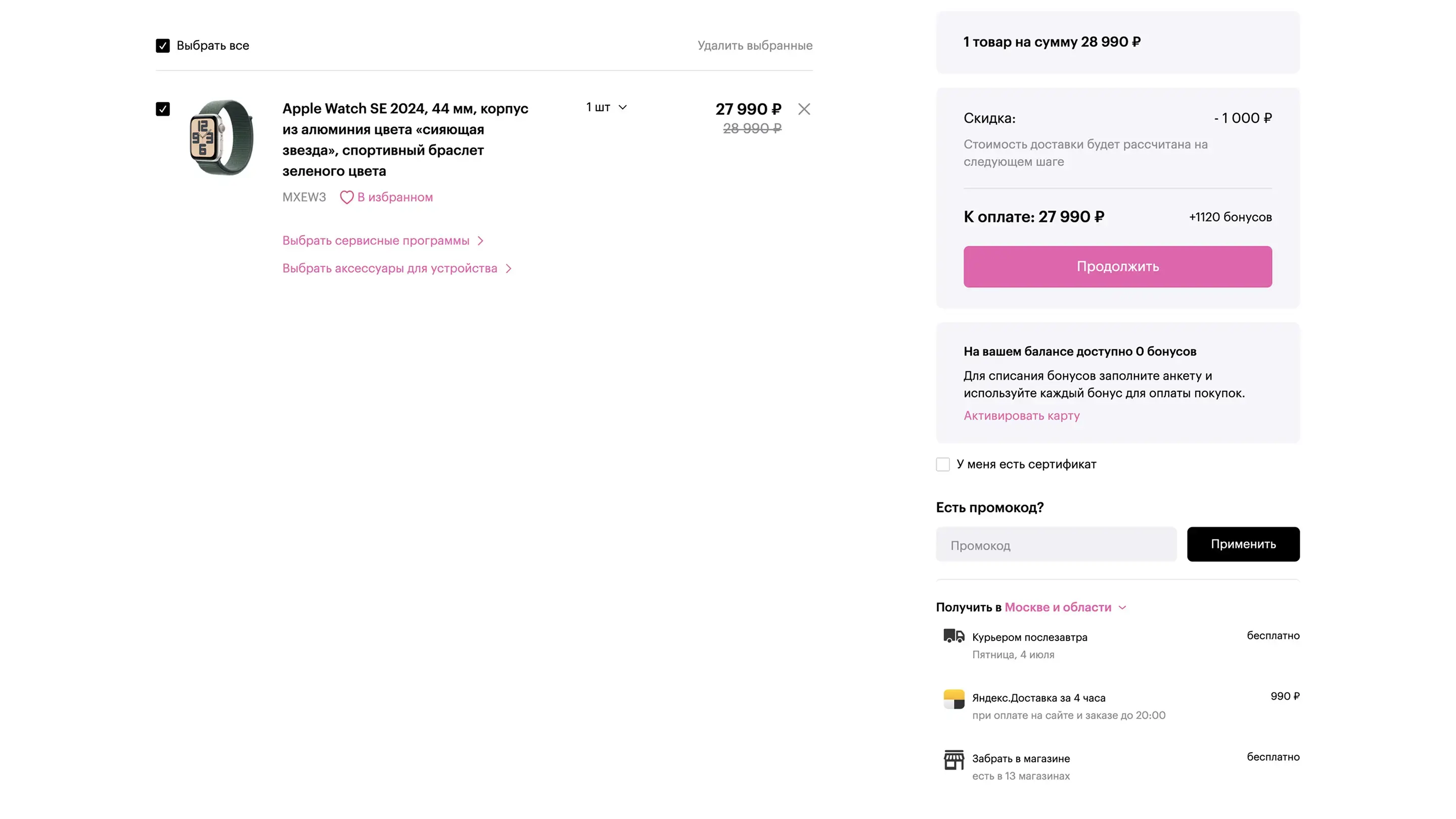The image size is (1456, 819).
Task: Expand the 'Москве и области' region selector
Action: click(1065, 607)
